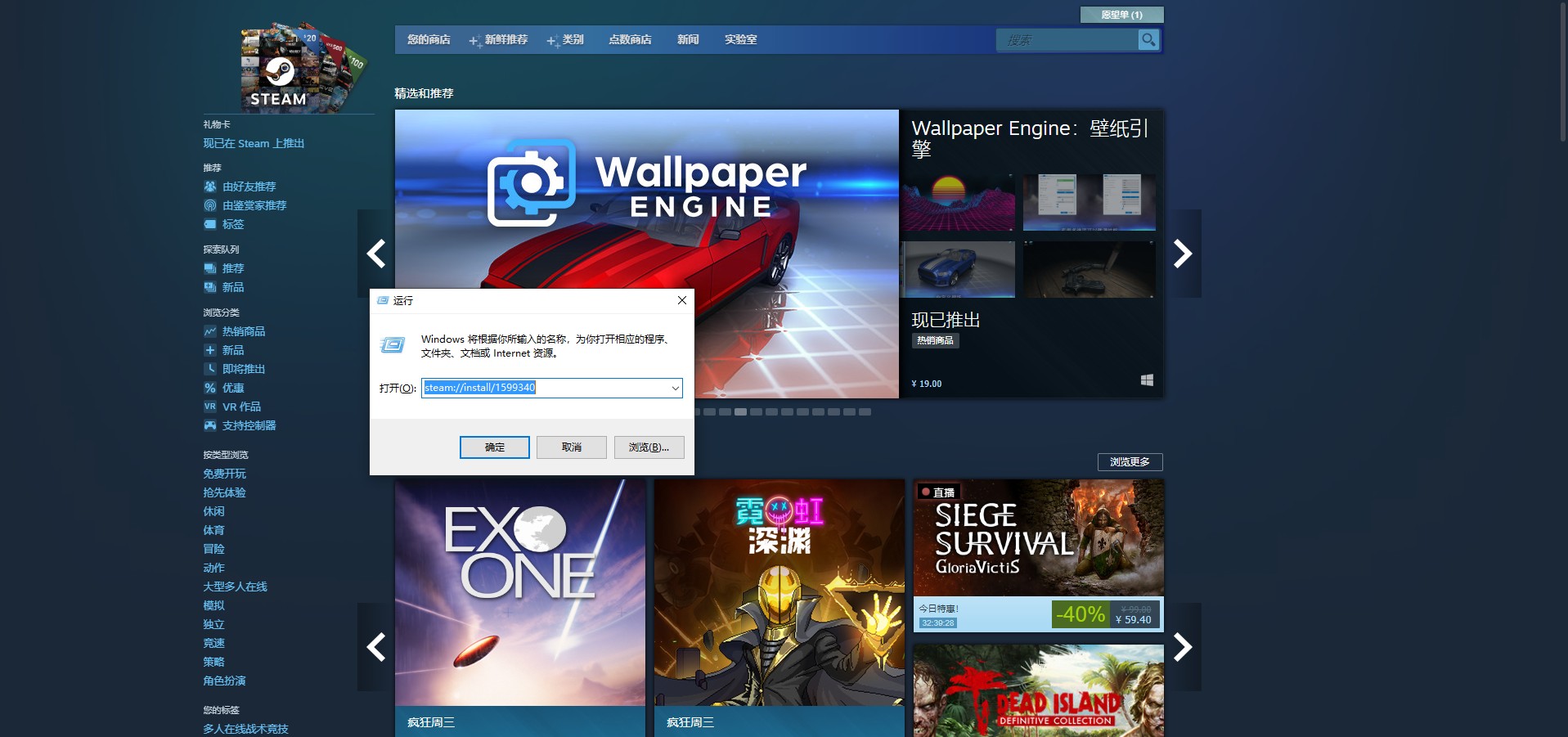
Task: Click the Run dialog program icon
Action: tap(393, 345)
